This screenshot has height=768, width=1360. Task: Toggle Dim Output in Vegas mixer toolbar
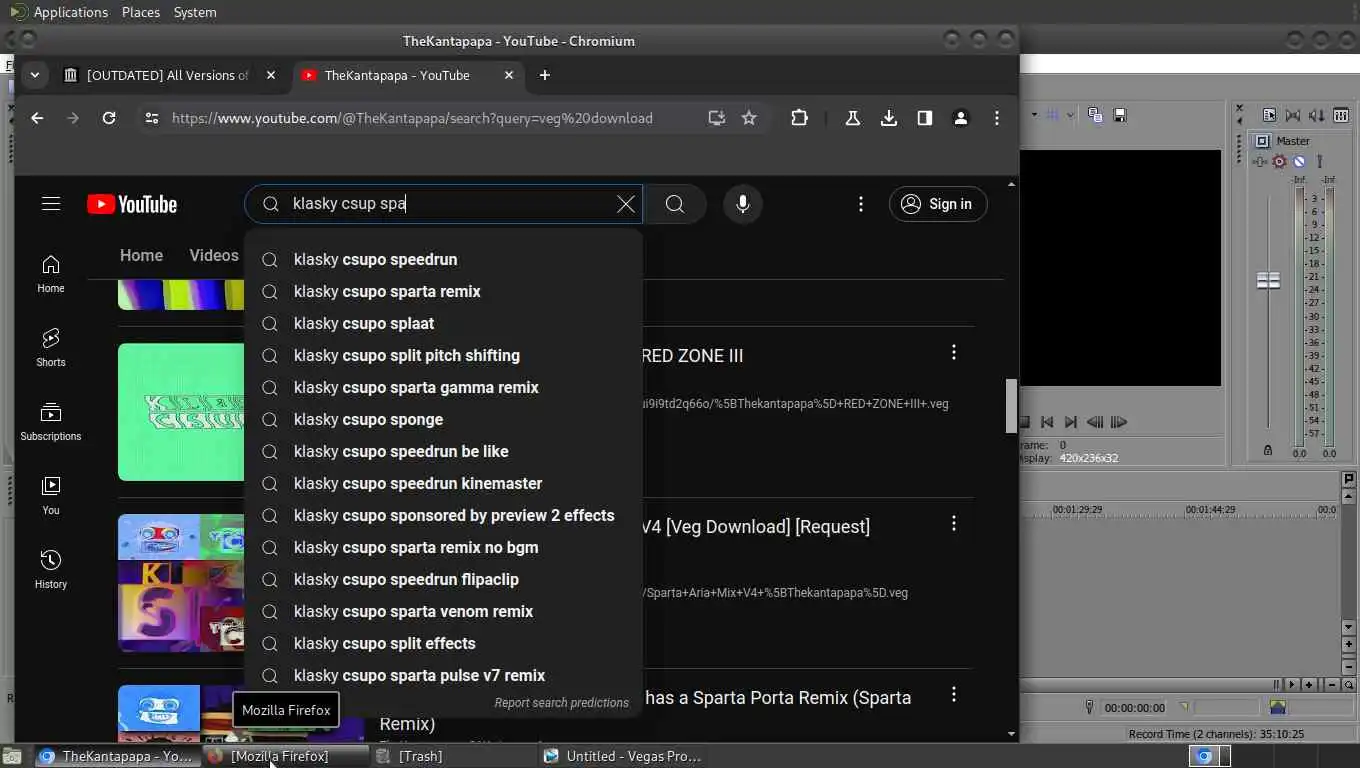(x=1317, y=115)
